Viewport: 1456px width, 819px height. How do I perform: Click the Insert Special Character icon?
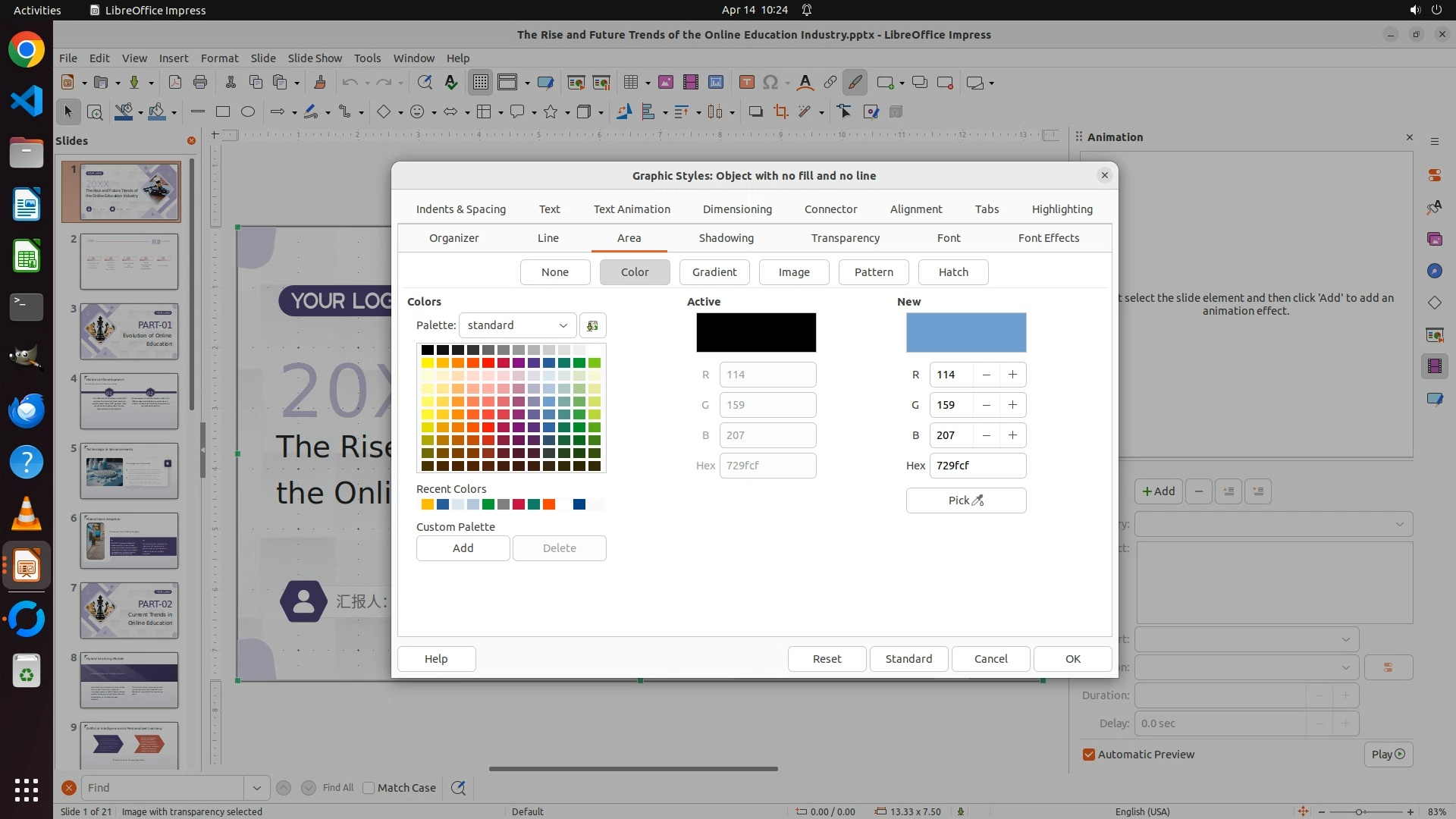coord(770,83)
